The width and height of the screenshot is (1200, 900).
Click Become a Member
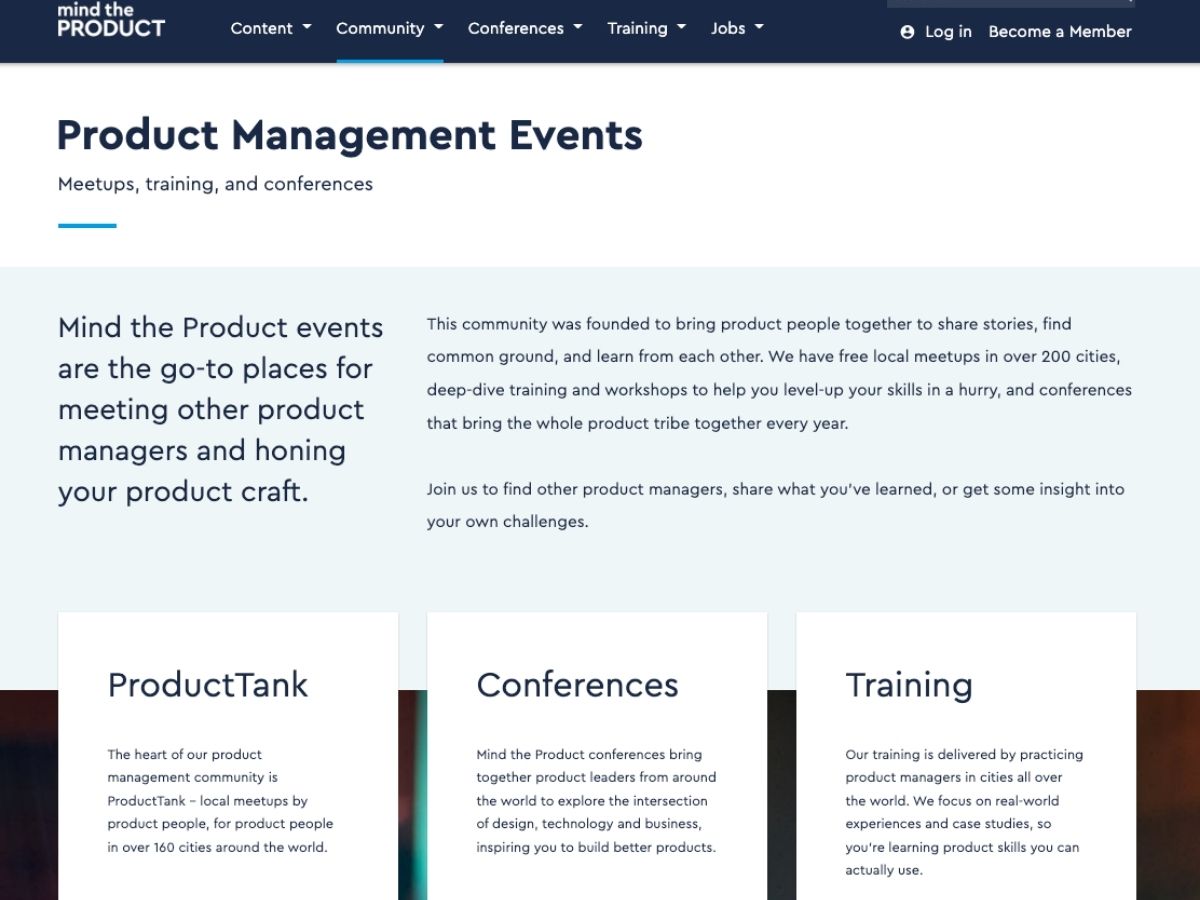[x=1060, y=32]
